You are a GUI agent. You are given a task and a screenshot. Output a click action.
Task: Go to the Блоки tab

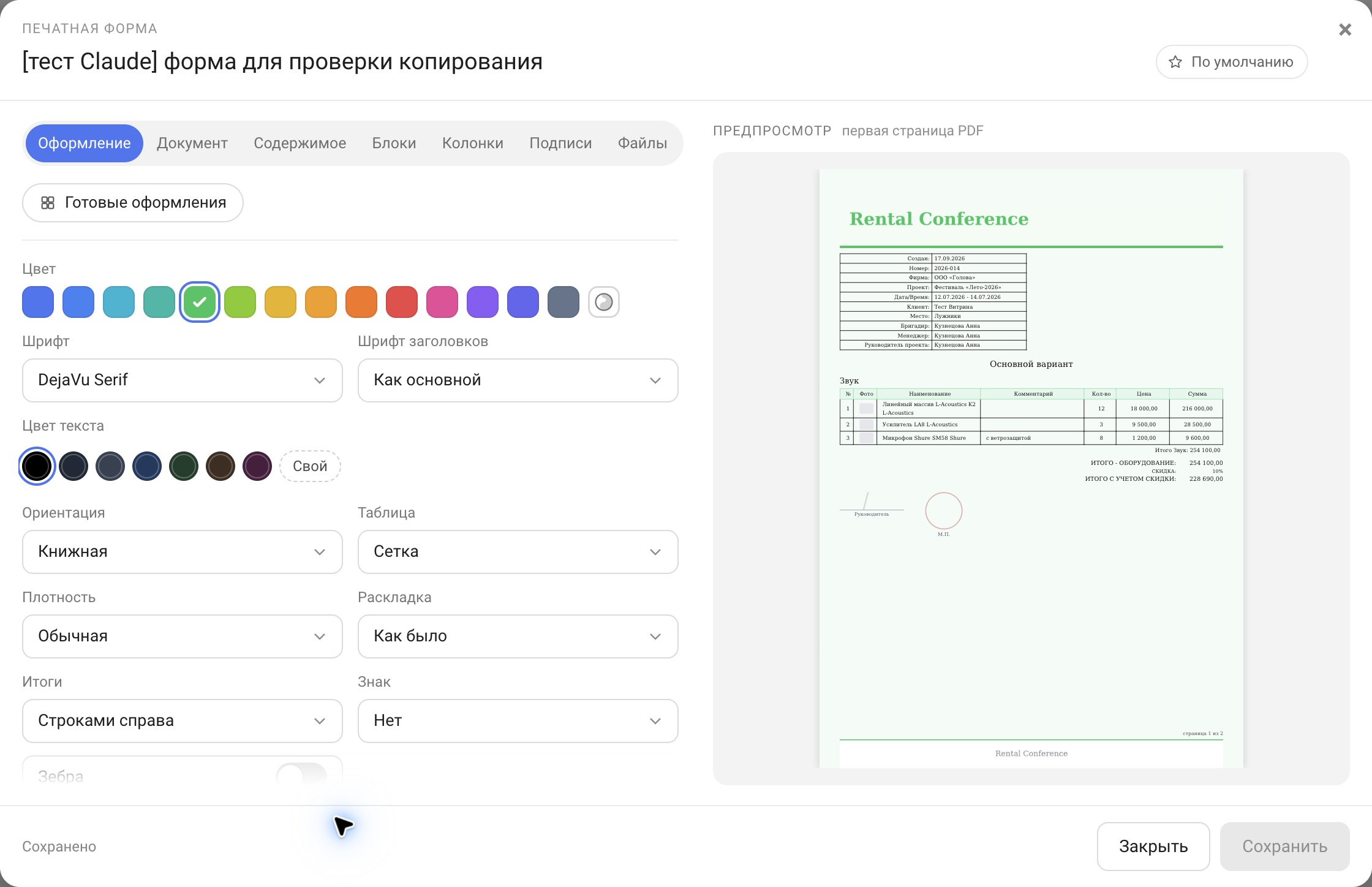coord(394,143)
